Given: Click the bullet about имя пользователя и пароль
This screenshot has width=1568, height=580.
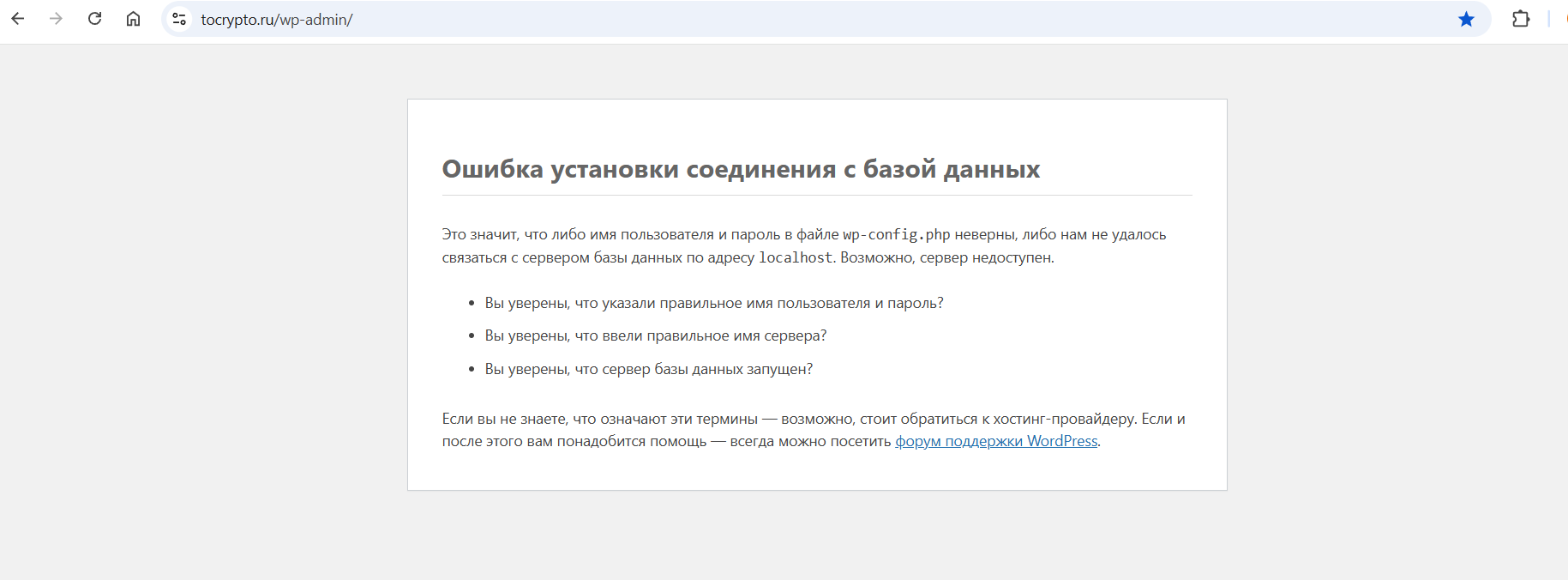Looking at the screenshot, I should point(713,303).
